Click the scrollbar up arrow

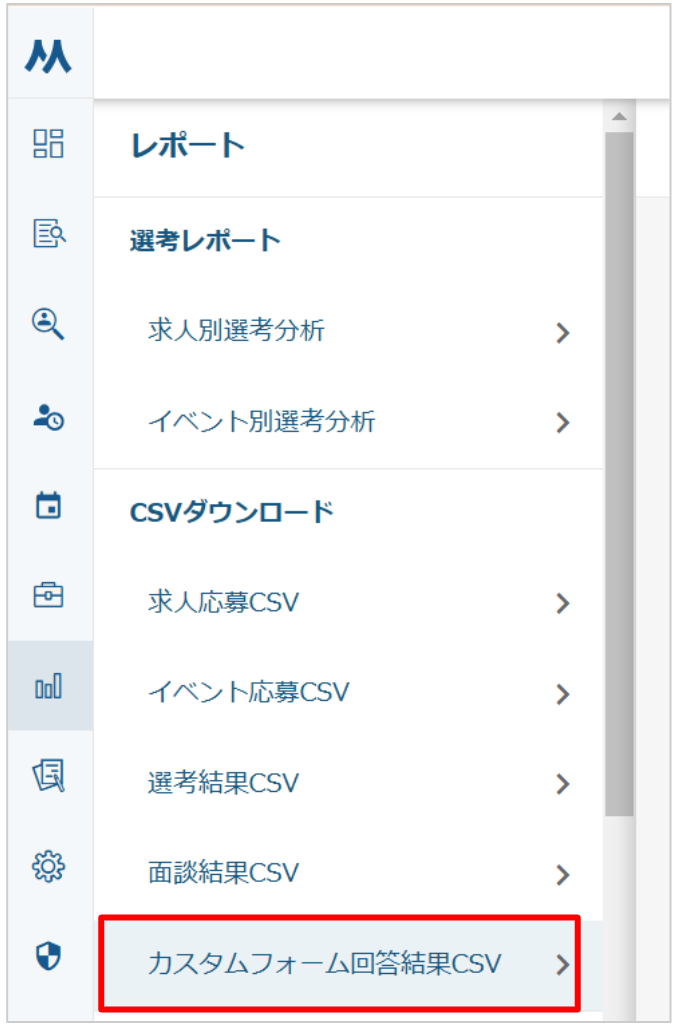pyautogui.click(x=619, y=117)
